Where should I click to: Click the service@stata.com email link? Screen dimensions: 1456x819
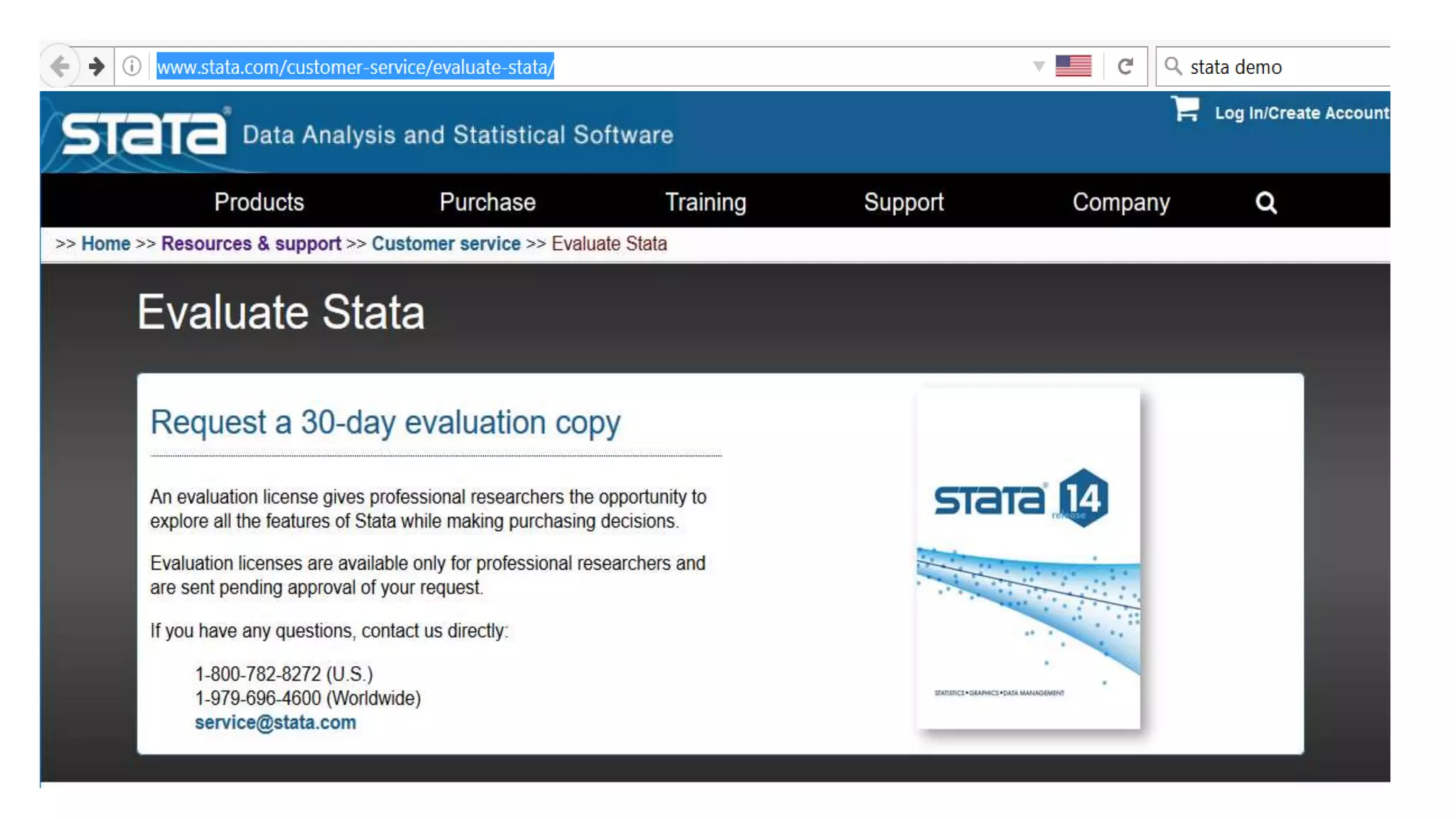tap(275, 722)
